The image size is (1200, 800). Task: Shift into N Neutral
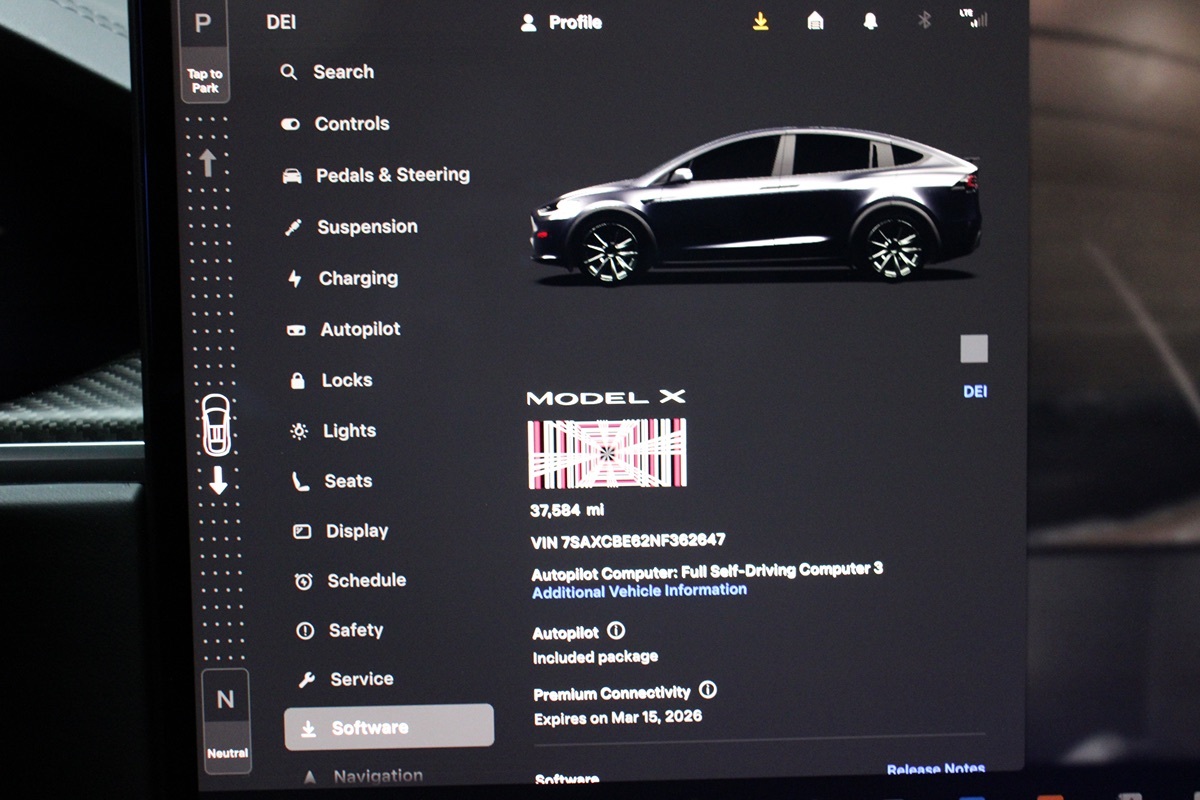(226, 722)
